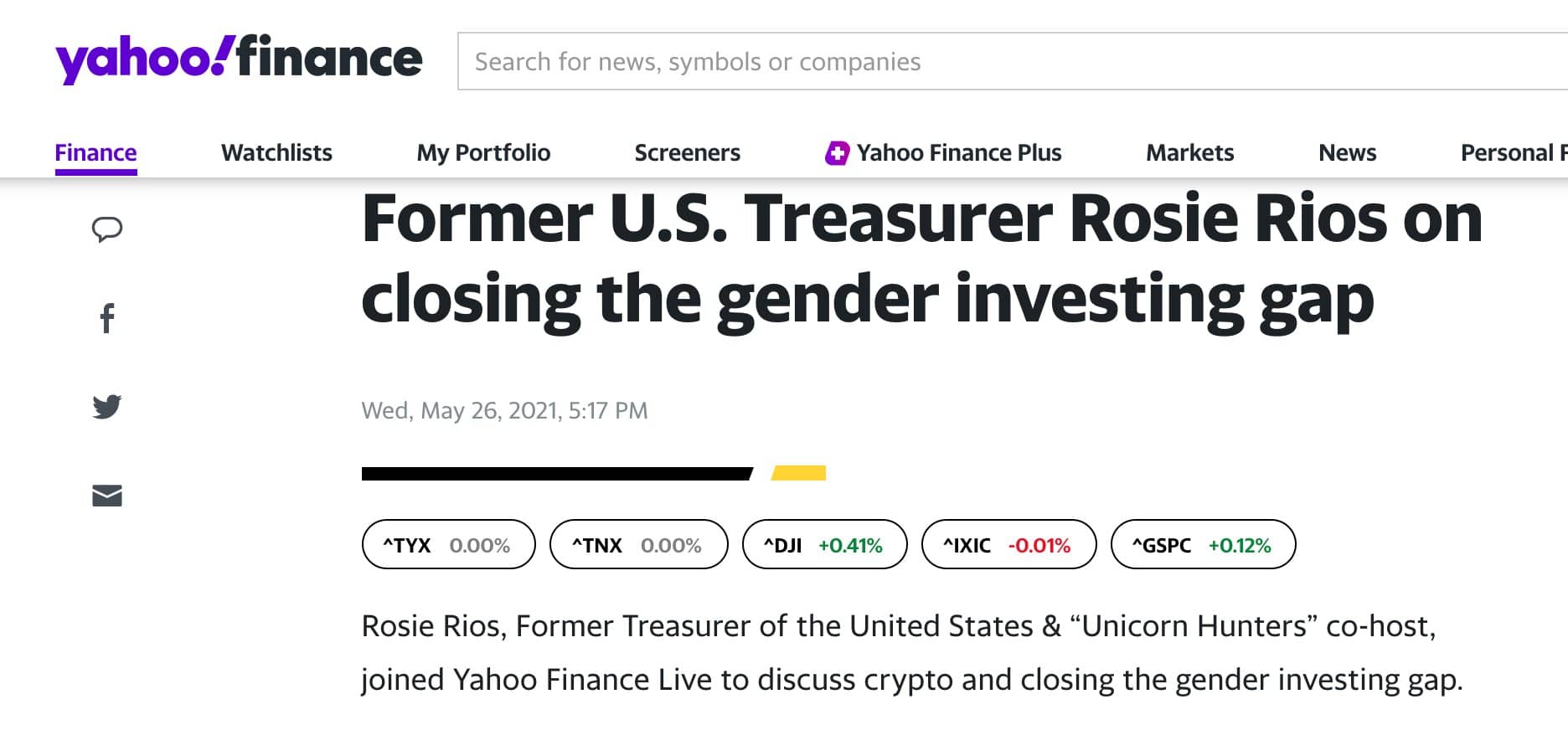Open the comments via the speech bubble icon
1568x730 pixels.
click(107, 229)
